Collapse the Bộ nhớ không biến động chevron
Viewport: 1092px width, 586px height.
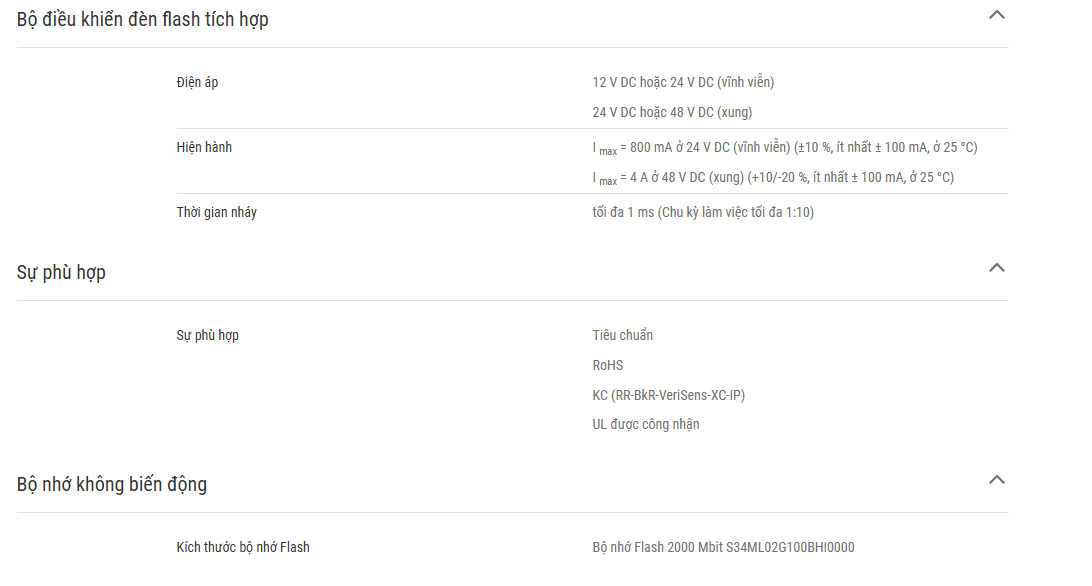[997, 479]
